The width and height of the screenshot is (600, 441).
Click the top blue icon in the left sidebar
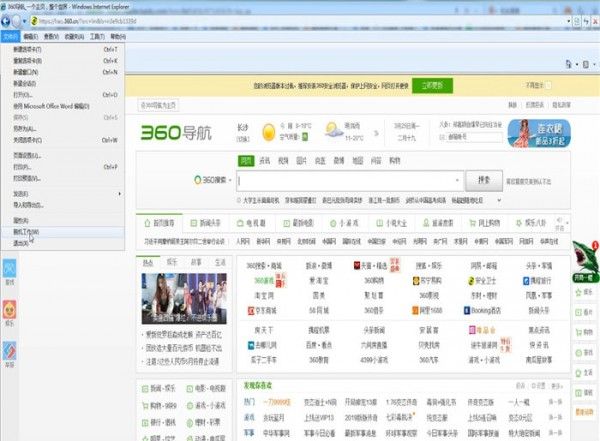coord(10,268)
